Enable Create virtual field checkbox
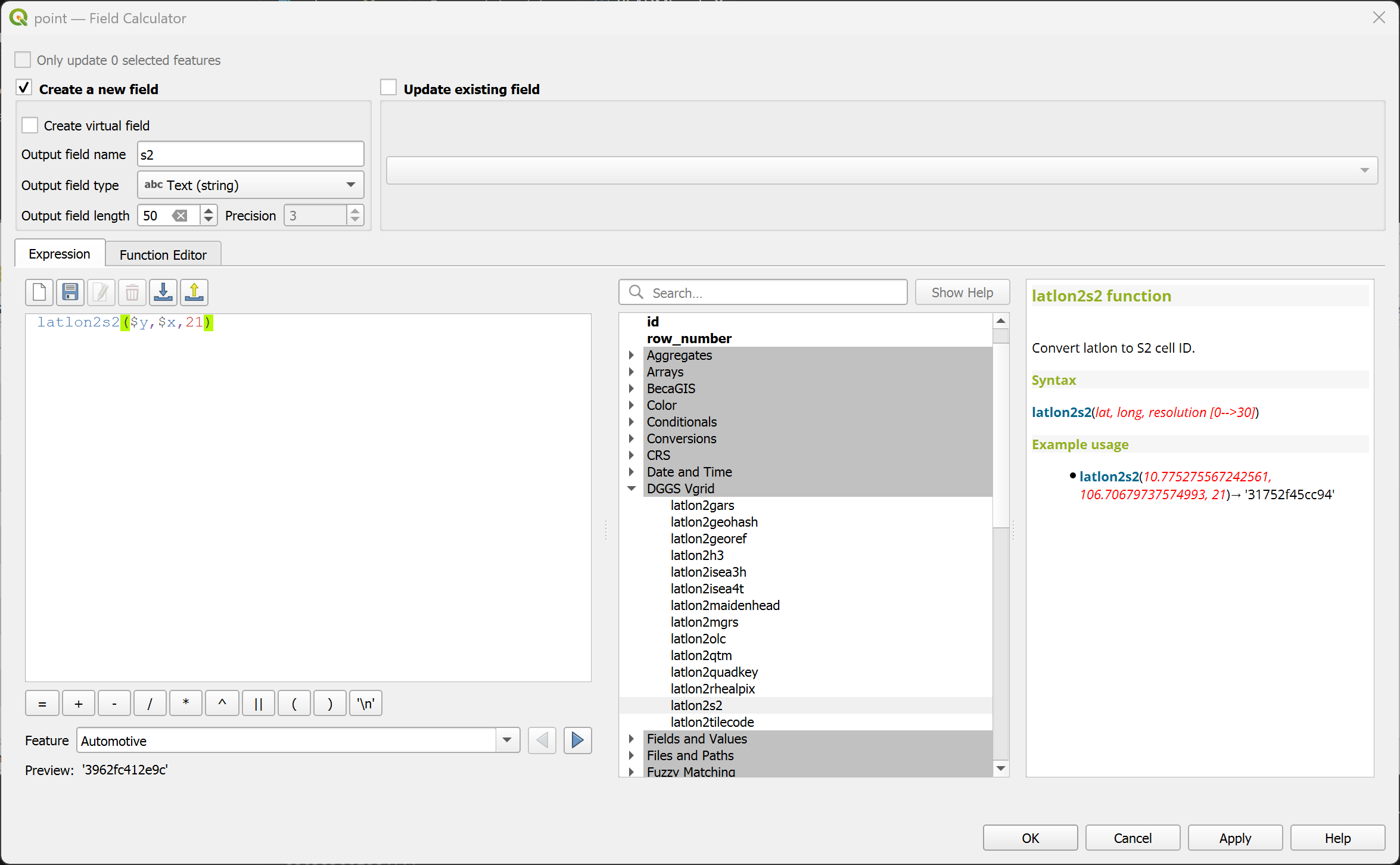The height and width of the screenshot is (865, 1400). (x=30, y=126)
